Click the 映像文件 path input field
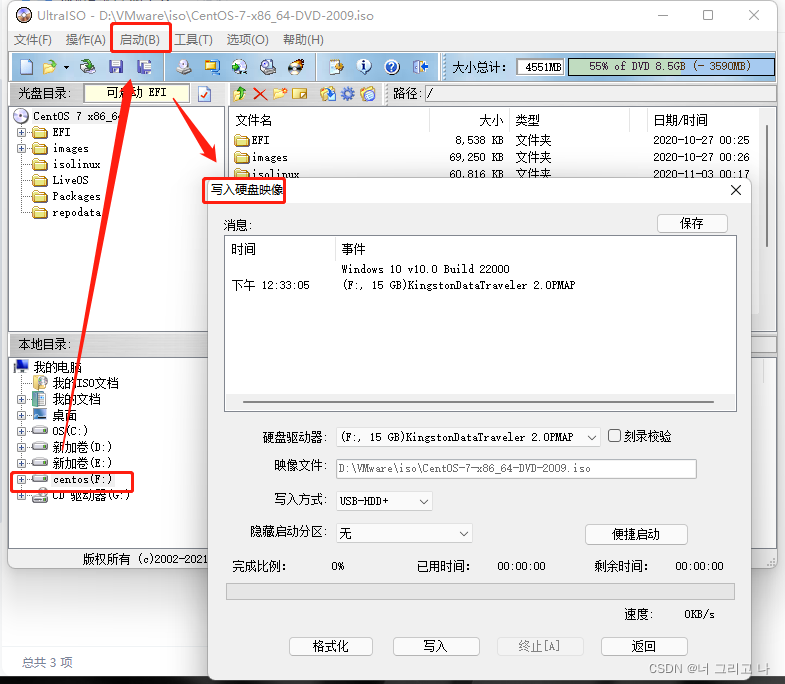 tap(516, 469)
